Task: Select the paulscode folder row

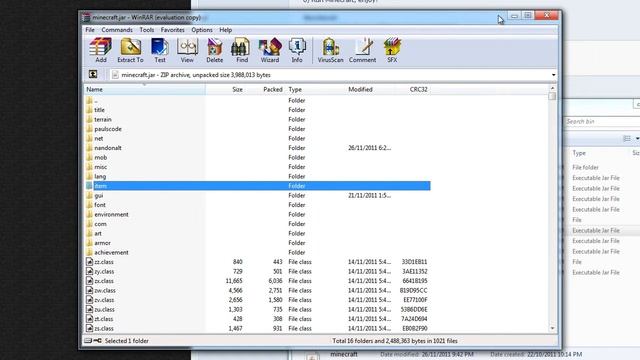Action: [x=258, y=129]
